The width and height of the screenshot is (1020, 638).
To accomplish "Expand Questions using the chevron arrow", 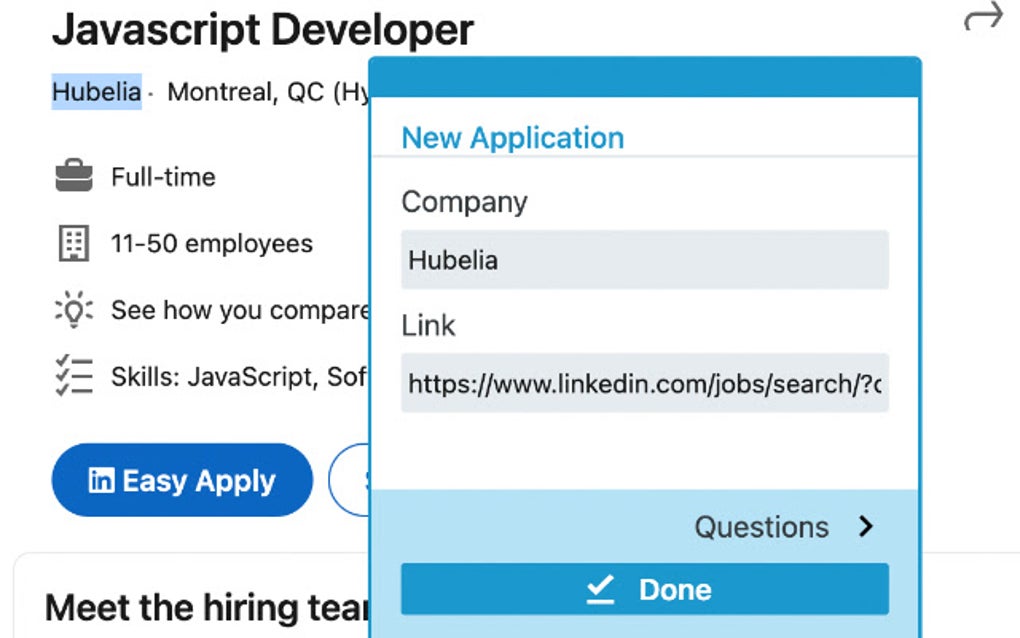I will pyautogui.click(x=866, y=527).
